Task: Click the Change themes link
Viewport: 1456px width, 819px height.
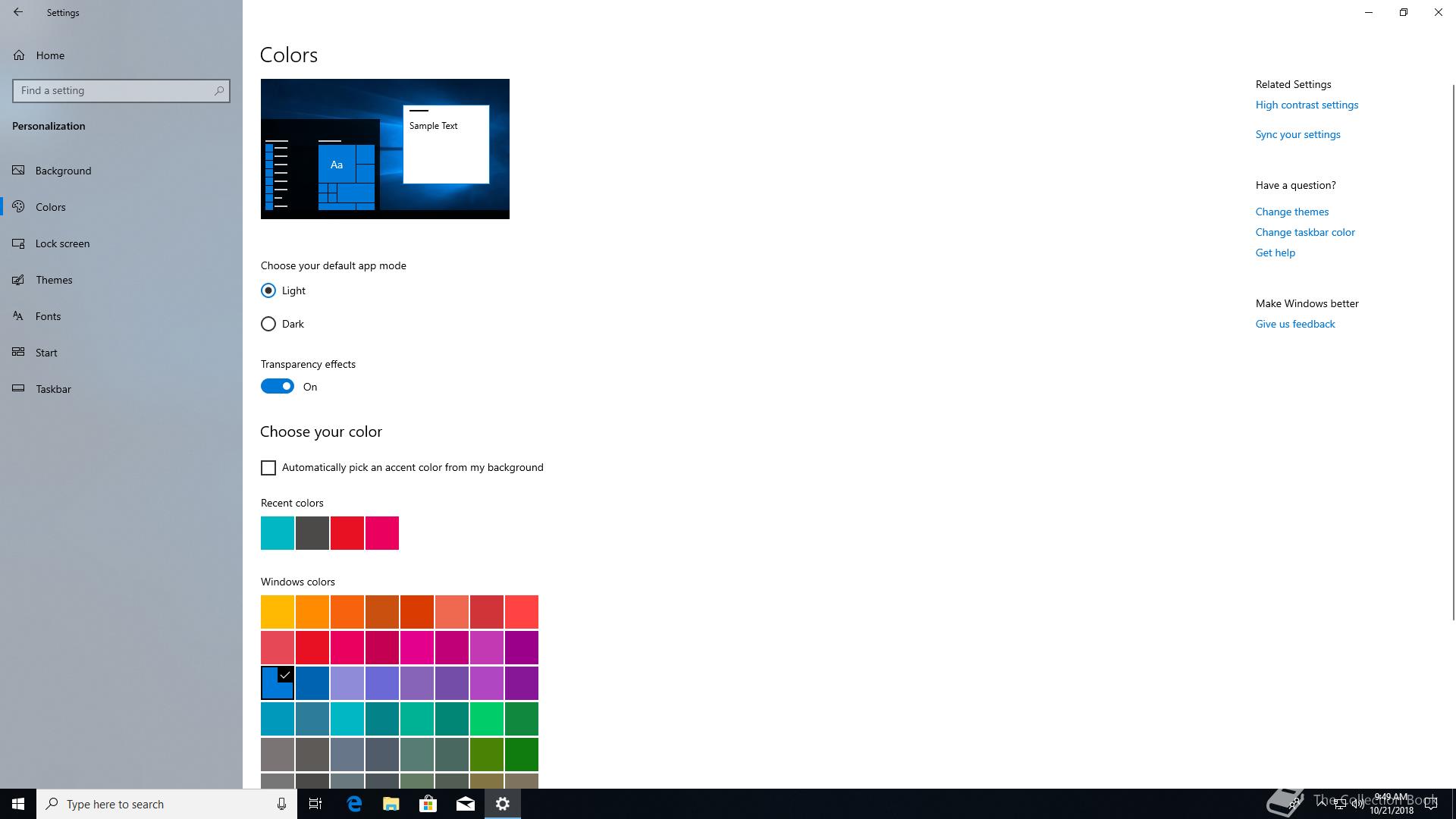Action: click(x=1291, y=212)
